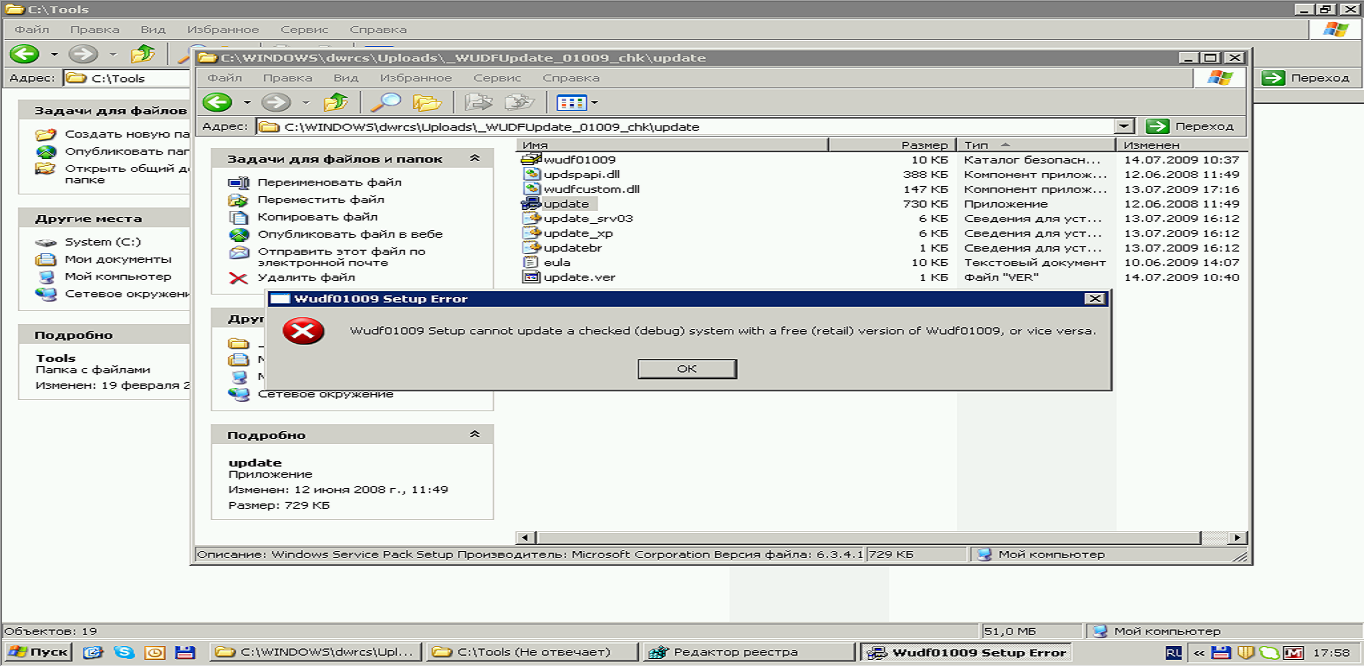
Task: Select the update.ver file icon
Action: coord(531,277)
